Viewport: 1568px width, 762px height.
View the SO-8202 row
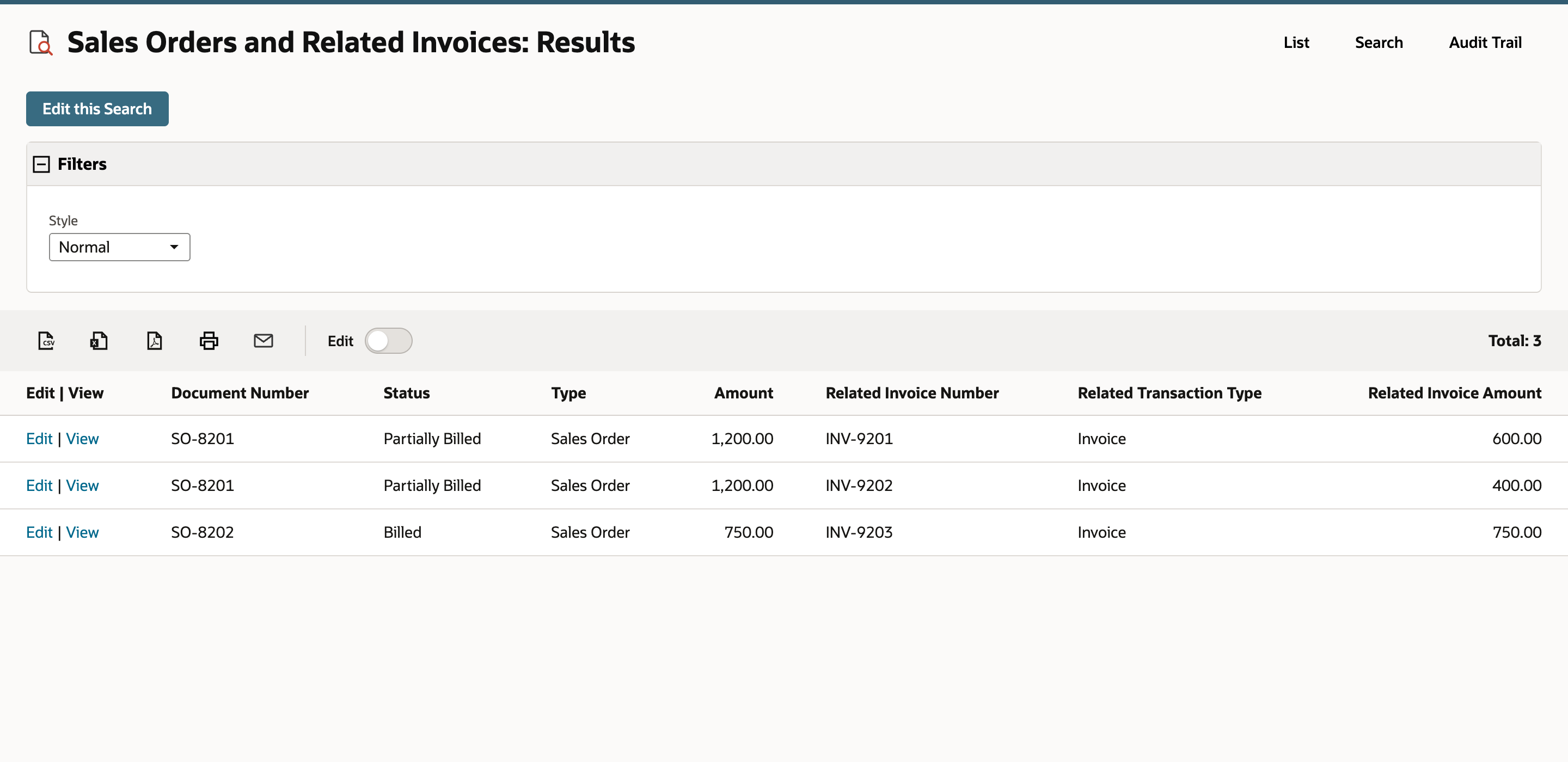82,532
